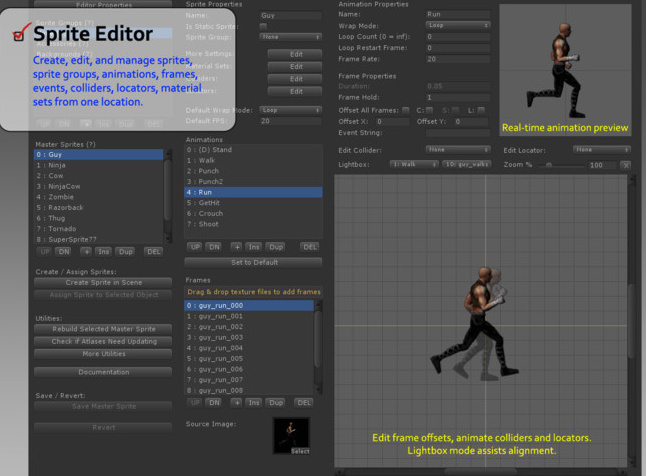Click the Event String input field
This screenshot has height=476, width=646.
[458, 133]
